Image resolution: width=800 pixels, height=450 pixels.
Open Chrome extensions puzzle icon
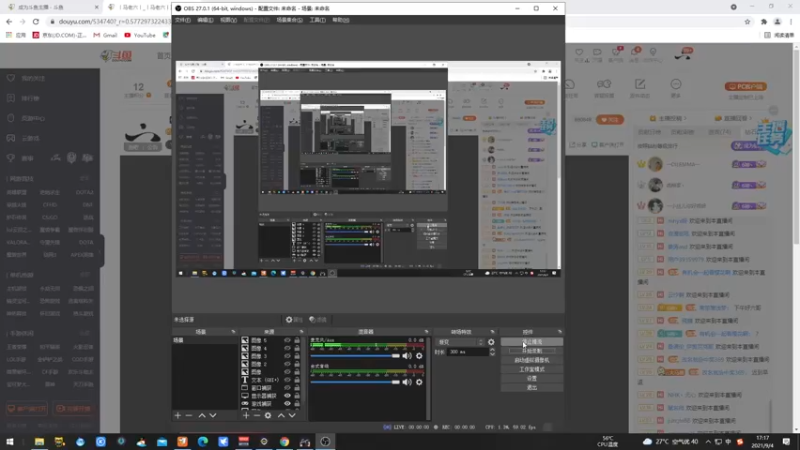tap(764, 21)
